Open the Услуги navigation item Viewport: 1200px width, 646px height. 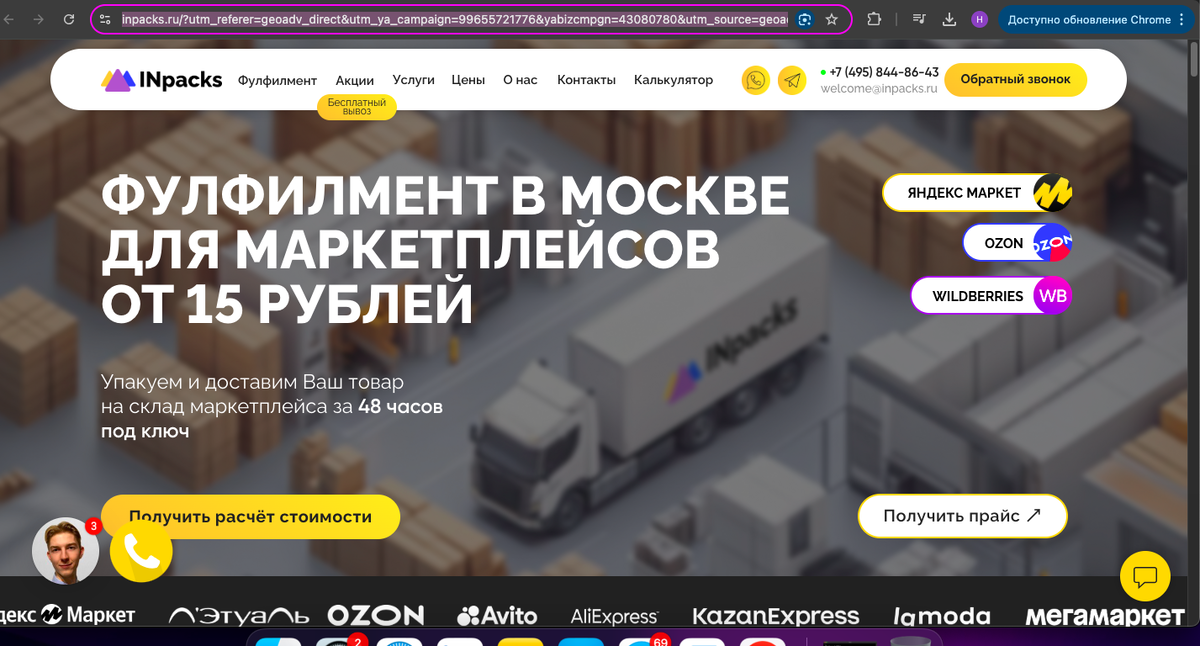point(414,80)
